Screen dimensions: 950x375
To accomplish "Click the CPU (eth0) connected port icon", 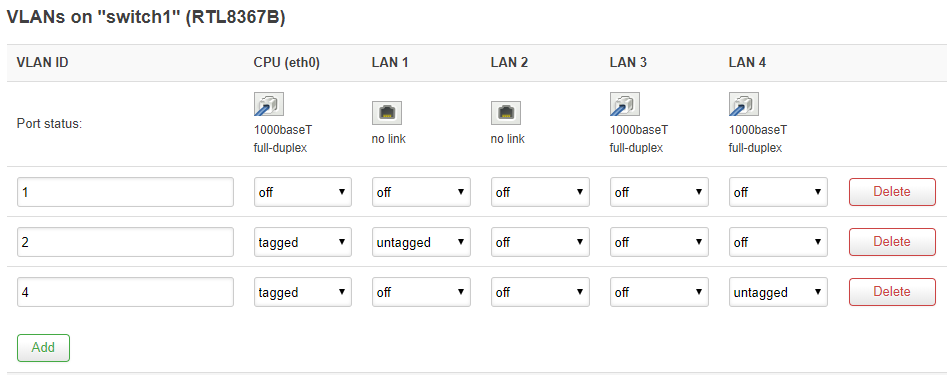I will (x=268, y=105).
